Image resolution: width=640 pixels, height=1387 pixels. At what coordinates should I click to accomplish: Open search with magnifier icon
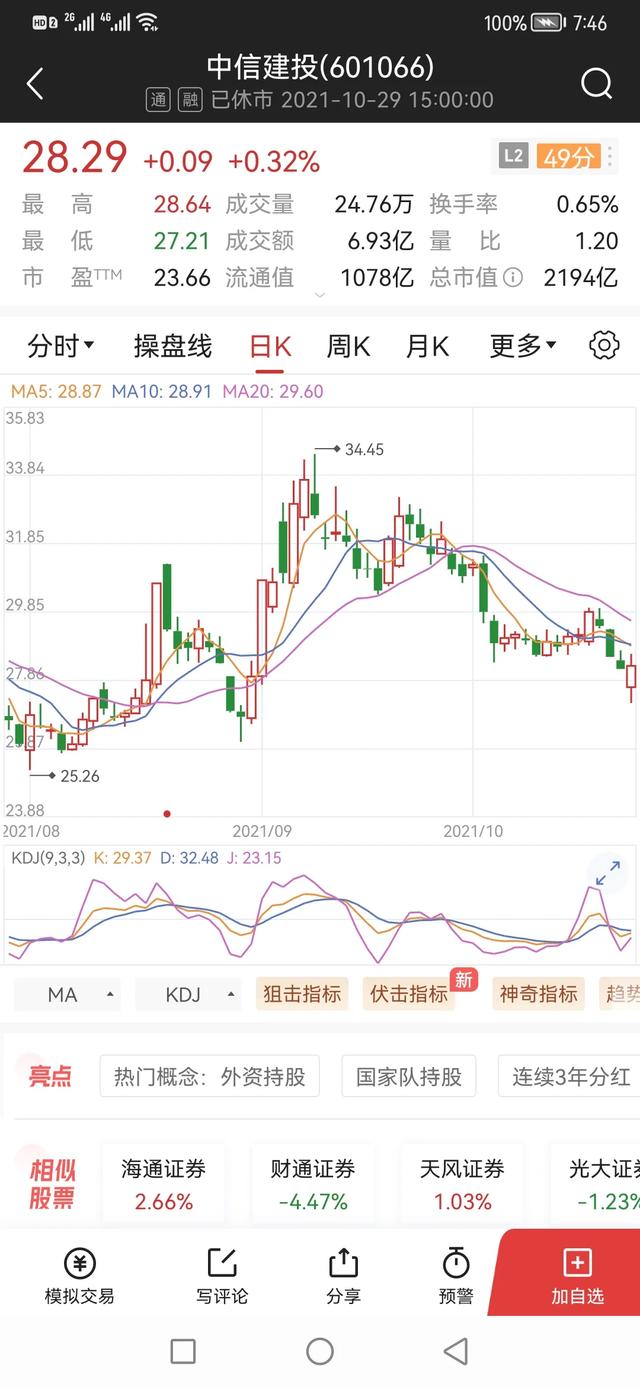coord(596,84)
